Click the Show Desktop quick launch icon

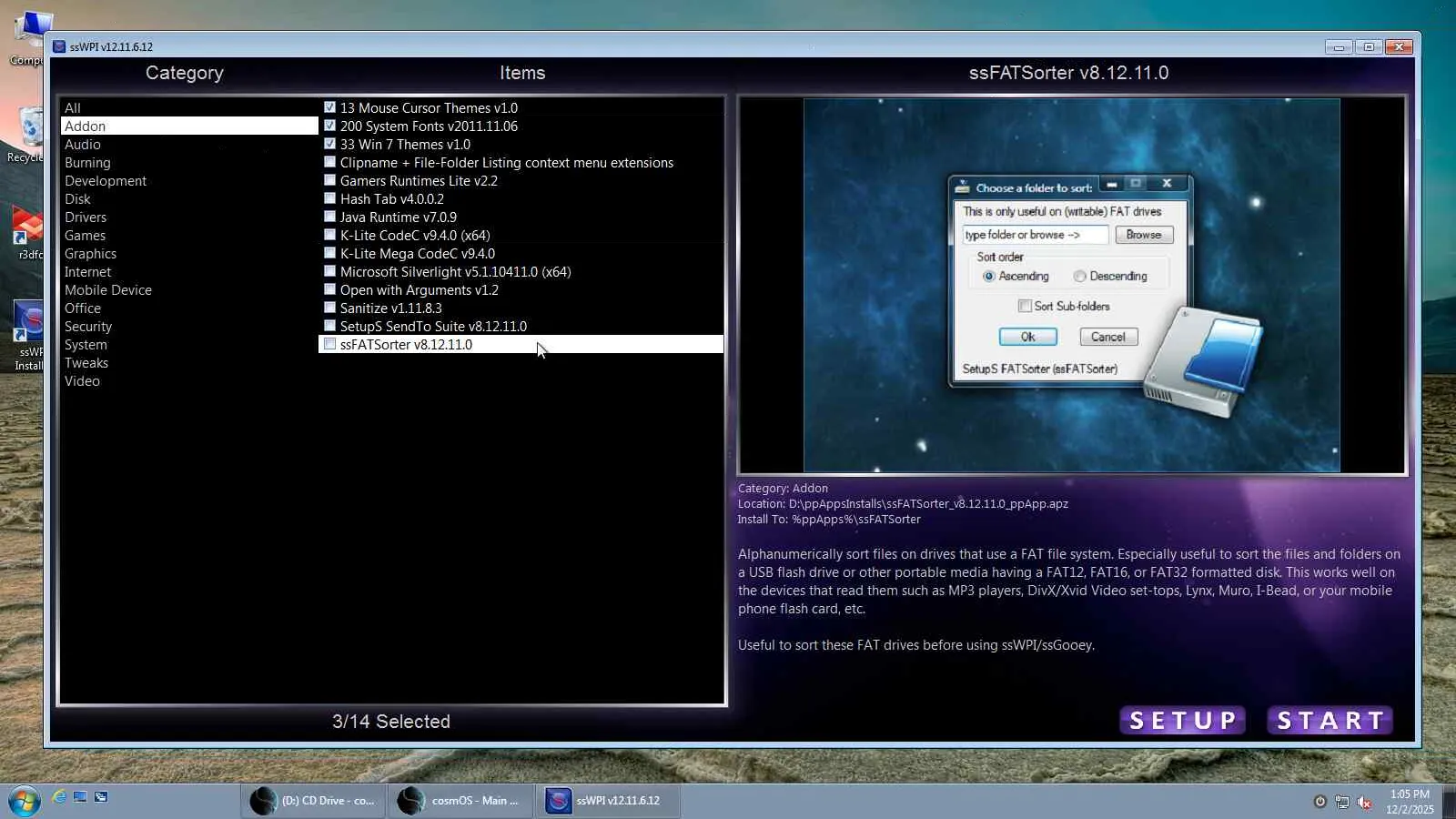(80, 797)
